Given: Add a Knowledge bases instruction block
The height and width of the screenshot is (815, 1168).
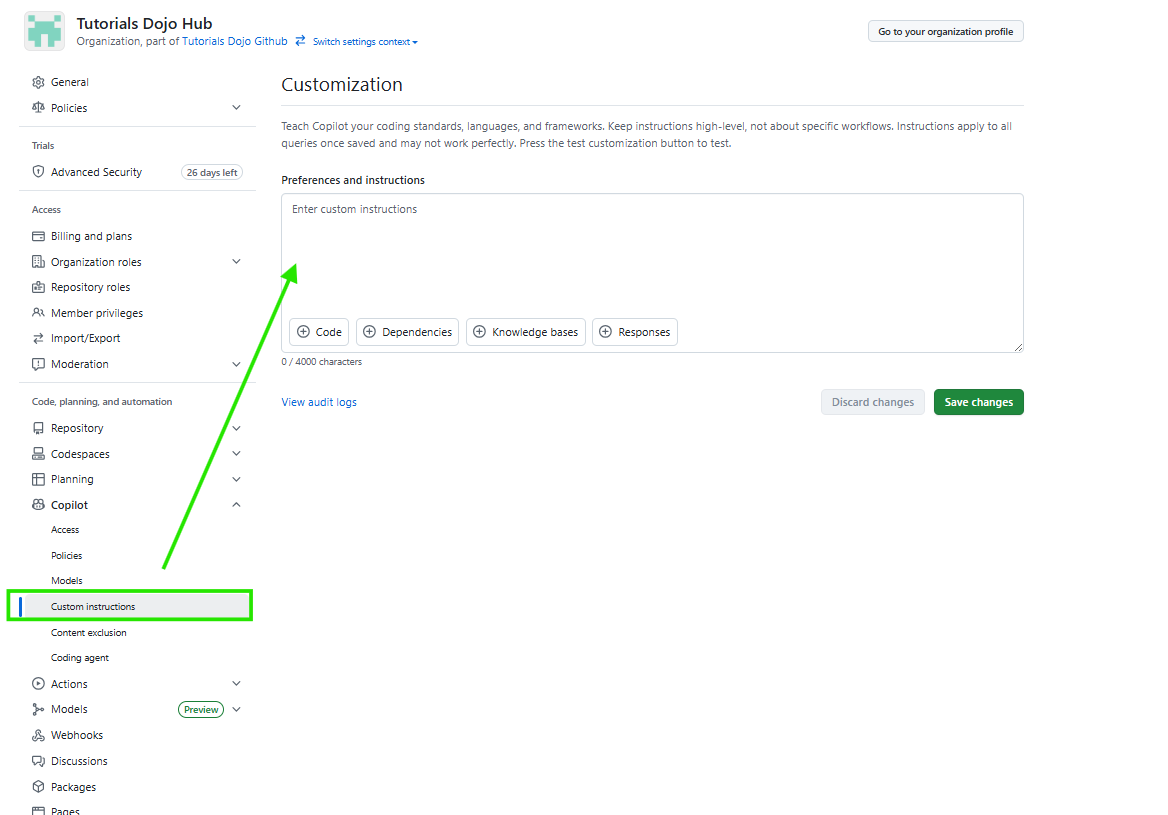Looking at the screenshot, I should [x=525, y=331].
